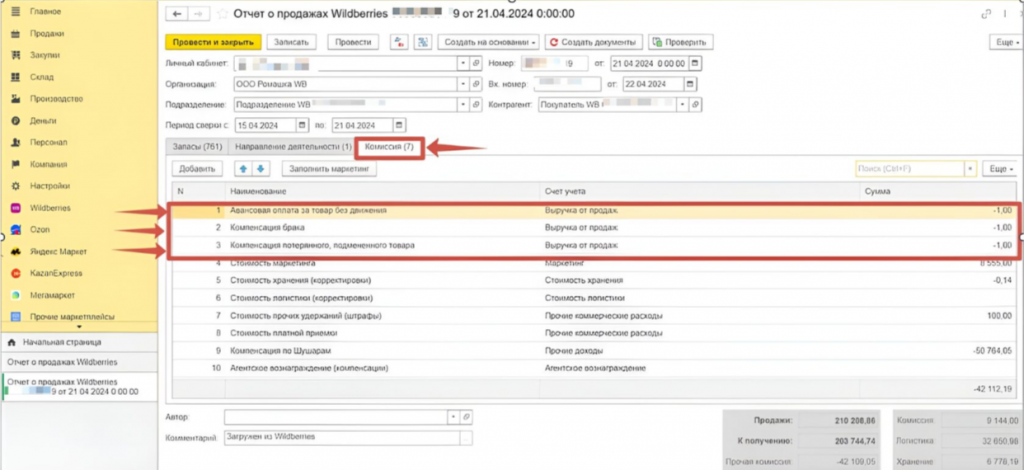1024x470 pixels.
Task: Switch to the Запасы (761) tab
Action: click(x=196, y=147)
